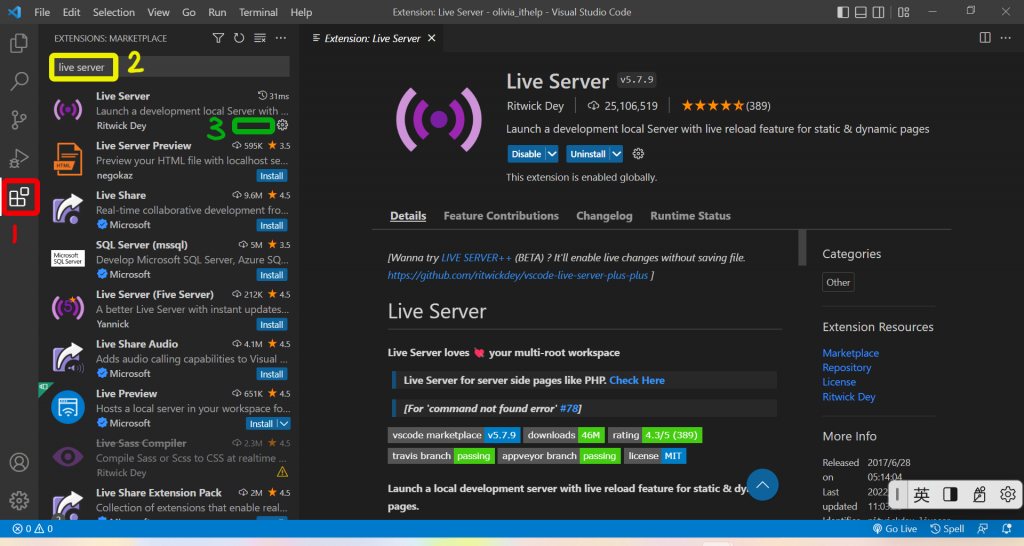
Task: Install Live Server (Five Server) extension
Action: pyautogui.click(x=272, y=325)
